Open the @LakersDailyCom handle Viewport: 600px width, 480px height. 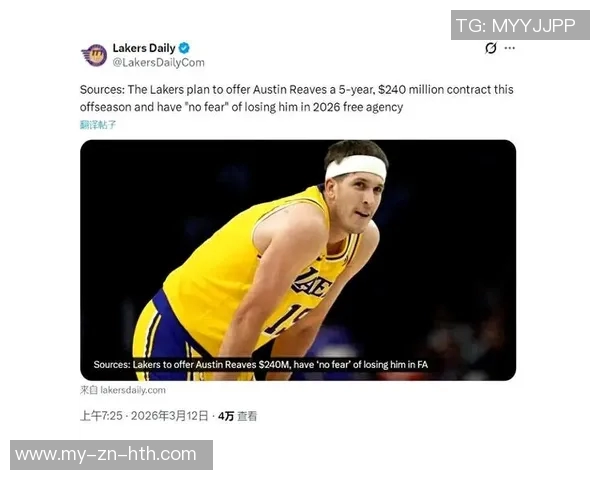point(158,62)
